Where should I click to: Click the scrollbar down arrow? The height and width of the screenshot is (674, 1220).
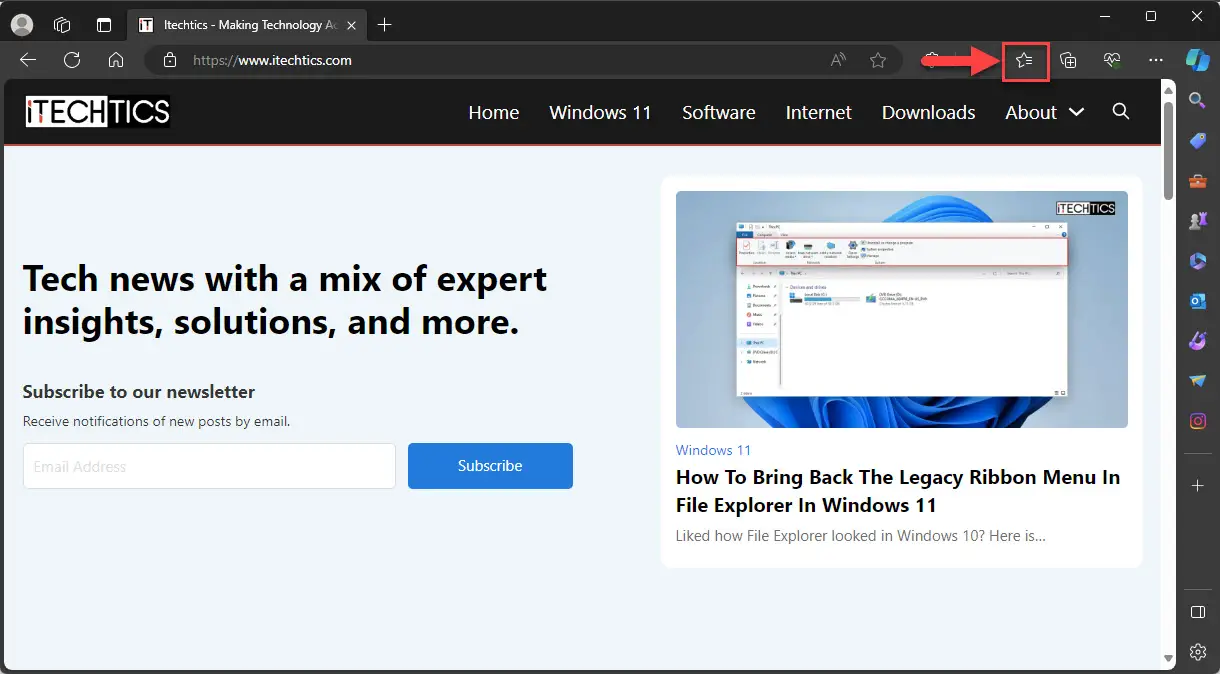tap(1167, 658)
